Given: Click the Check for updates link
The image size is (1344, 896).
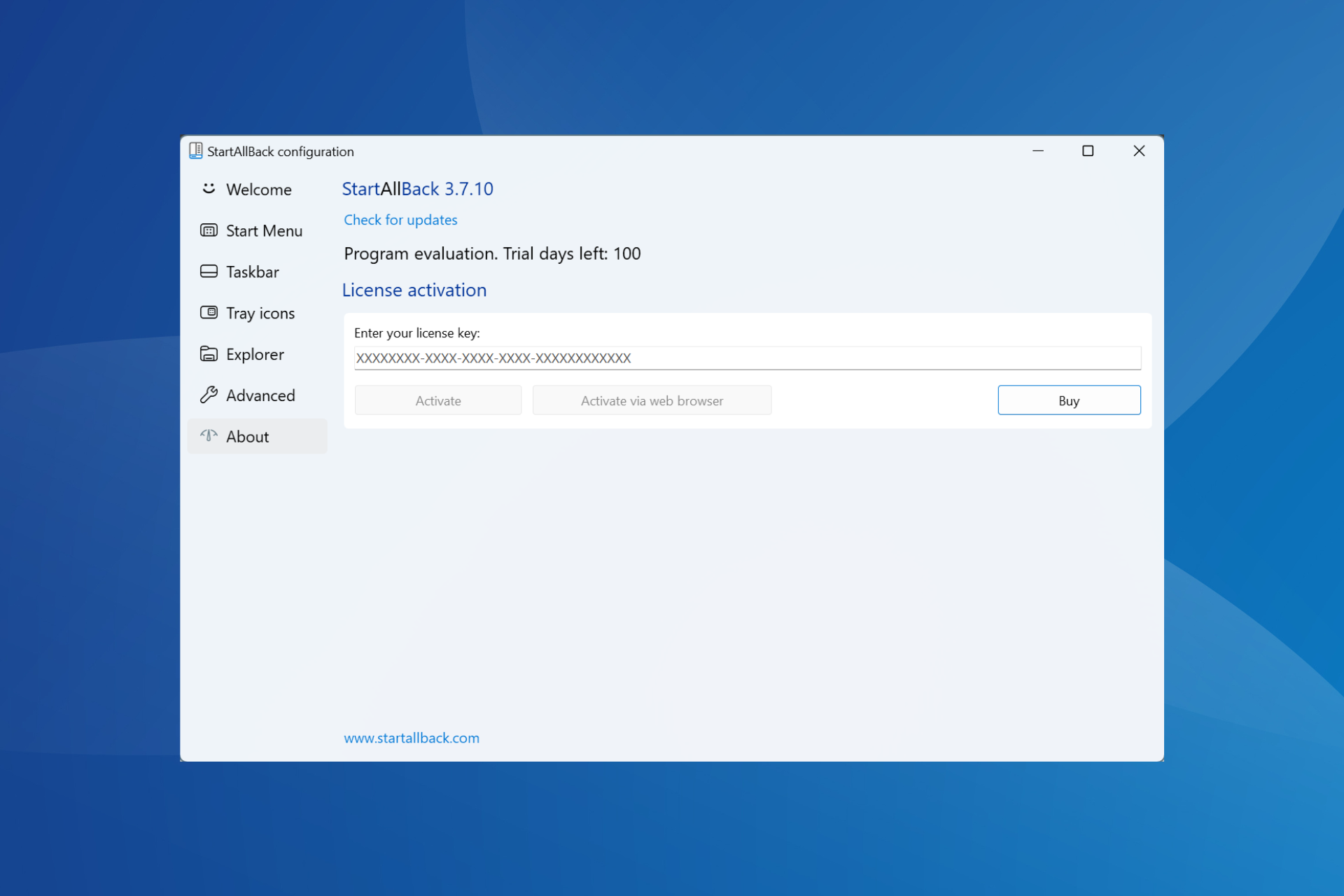Looking at the screenshot, I should point(400,220).
